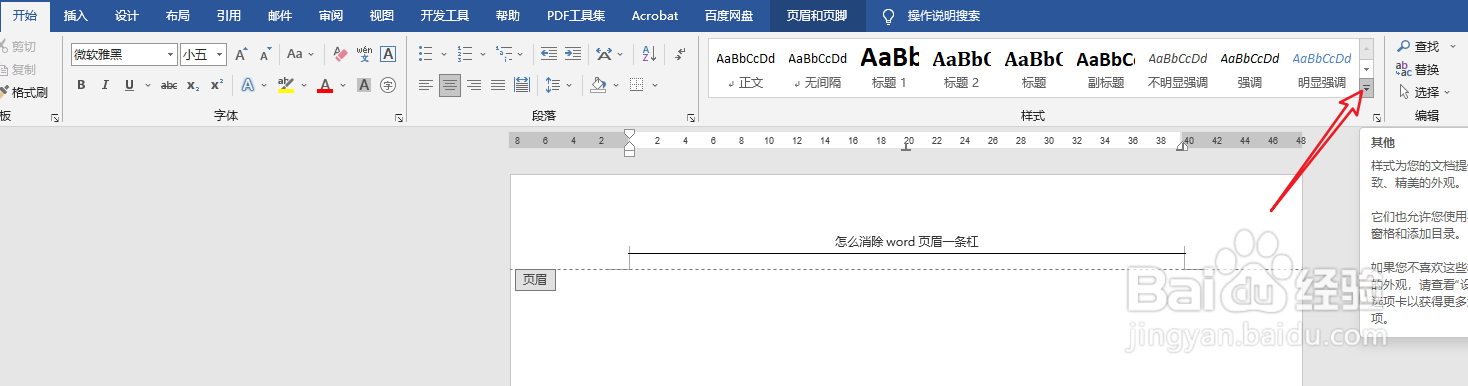Screen dimensions: 1468x386
Task: Open the font size dropdown (小五)
Action: [x=219, y=54]
